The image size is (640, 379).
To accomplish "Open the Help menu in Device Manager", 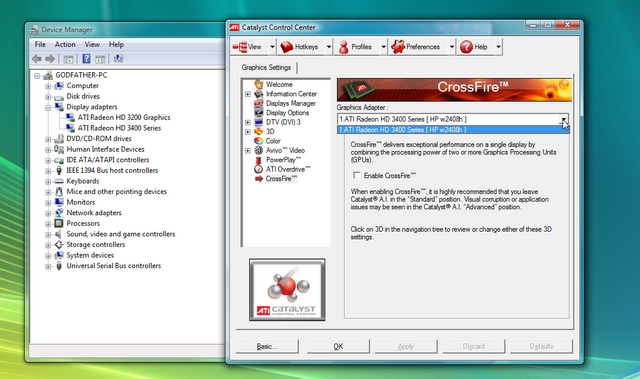I will [x=116, y=44].
